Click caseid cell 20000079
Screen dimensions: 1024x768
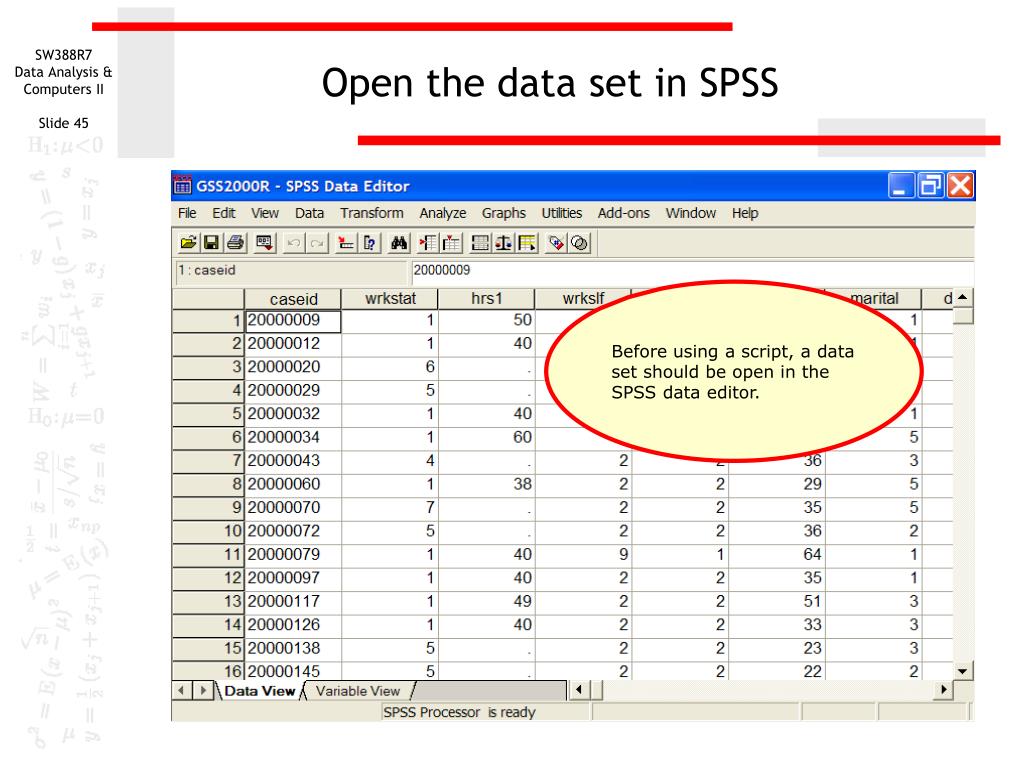click(293, 554)
